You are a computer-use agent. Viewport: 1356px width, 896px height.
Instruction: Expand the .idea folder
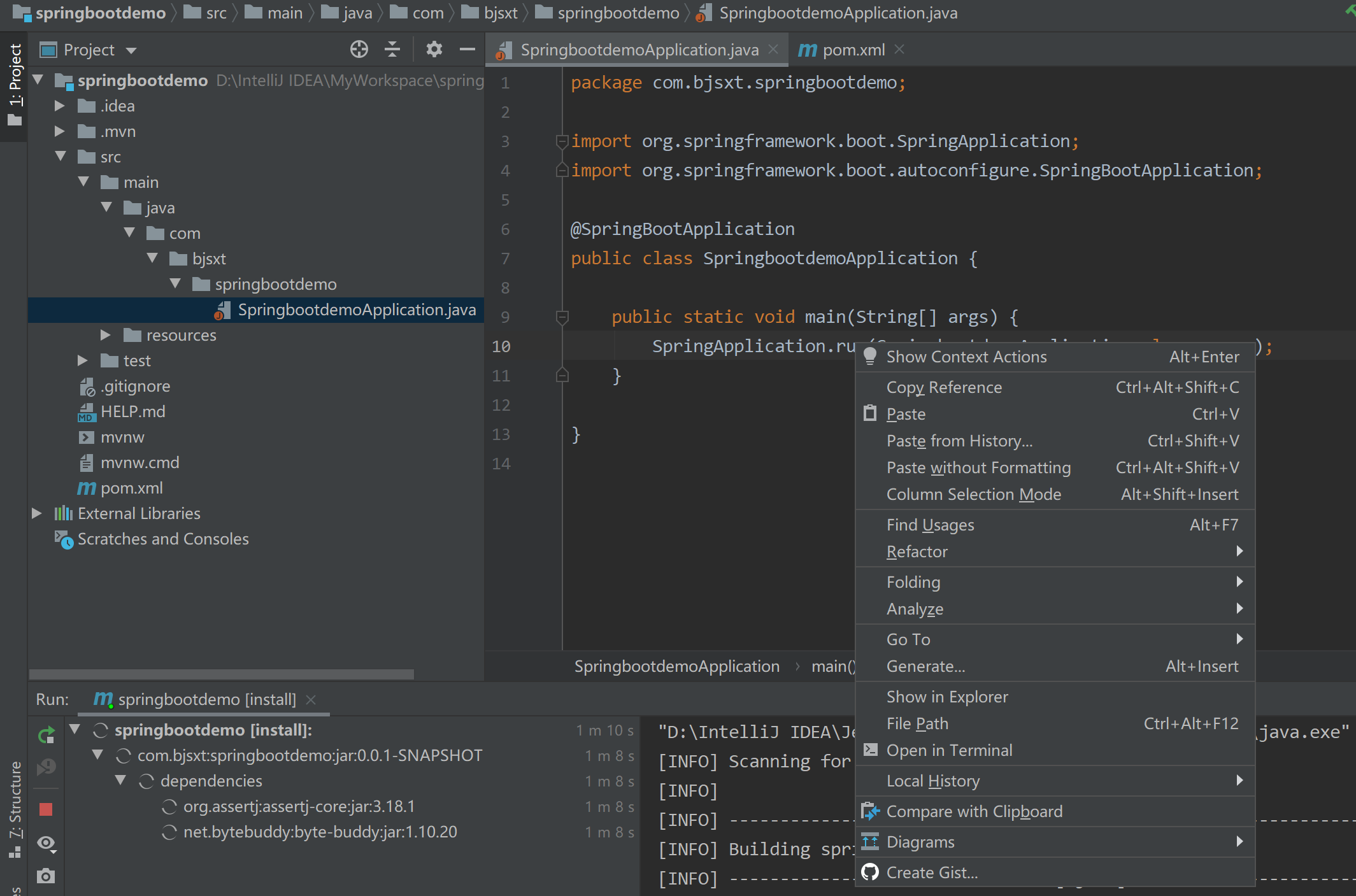tap(60, 106)
